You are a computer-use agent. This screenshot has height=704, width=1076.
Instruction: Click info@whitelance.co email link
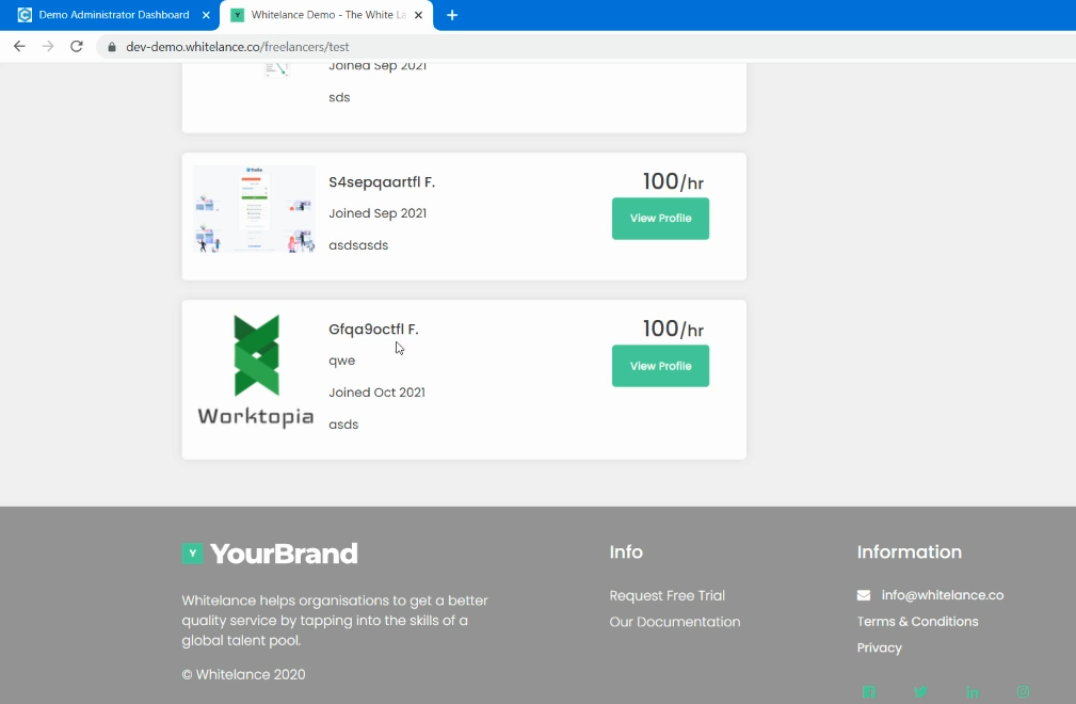click(x=942, y=595)
